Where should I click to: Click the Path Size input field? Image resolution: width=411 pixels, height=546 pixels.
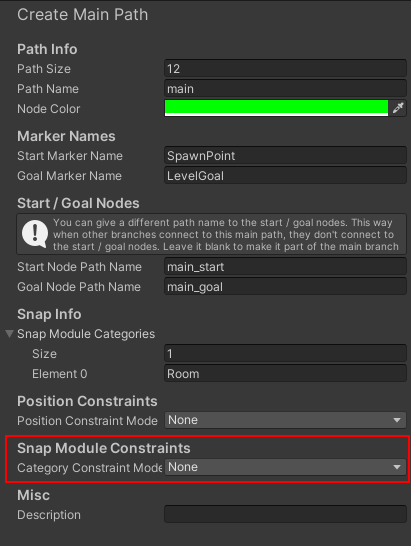click(285, 68)
